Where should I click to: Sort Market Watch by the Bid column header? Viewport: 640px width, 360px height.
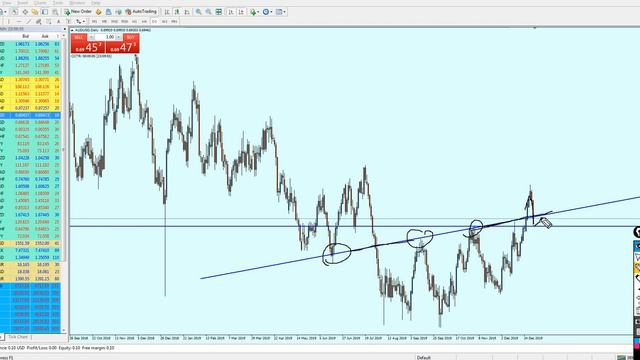(26, 36)
